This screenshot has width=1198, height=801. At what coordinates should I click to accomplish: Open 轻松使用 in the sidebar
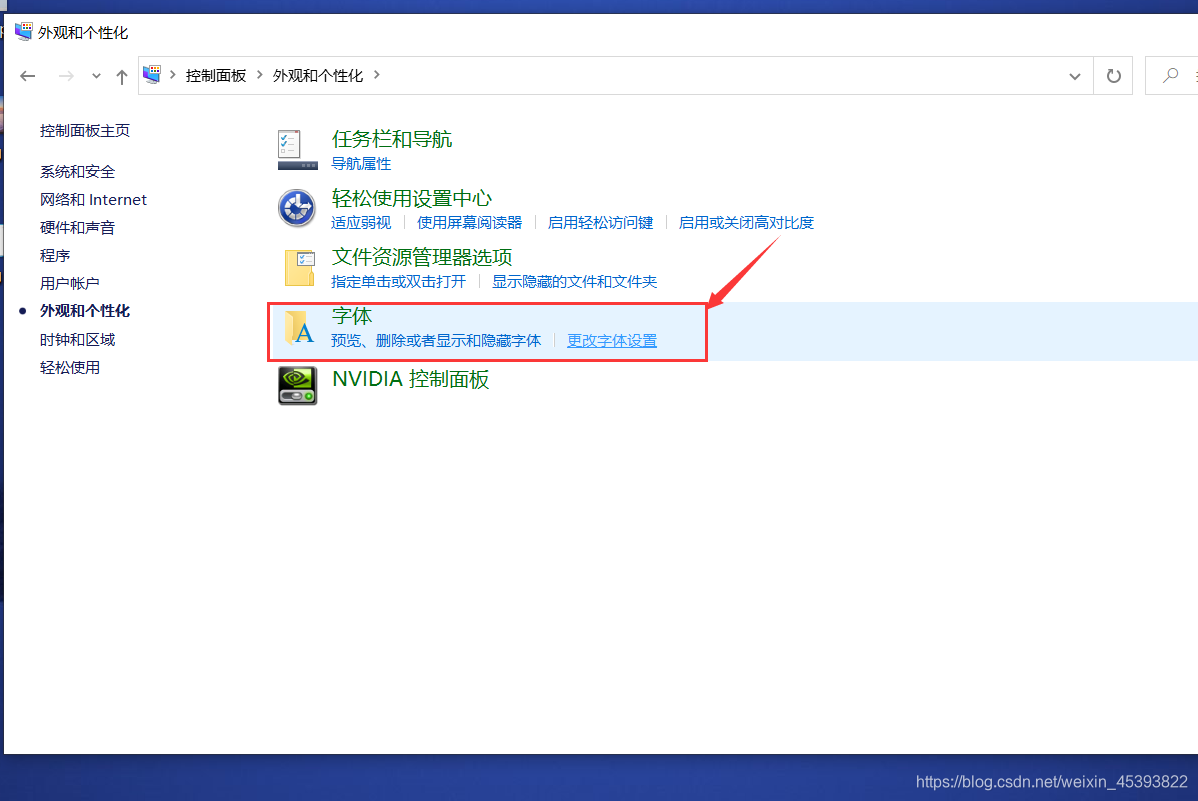[70, 368]
